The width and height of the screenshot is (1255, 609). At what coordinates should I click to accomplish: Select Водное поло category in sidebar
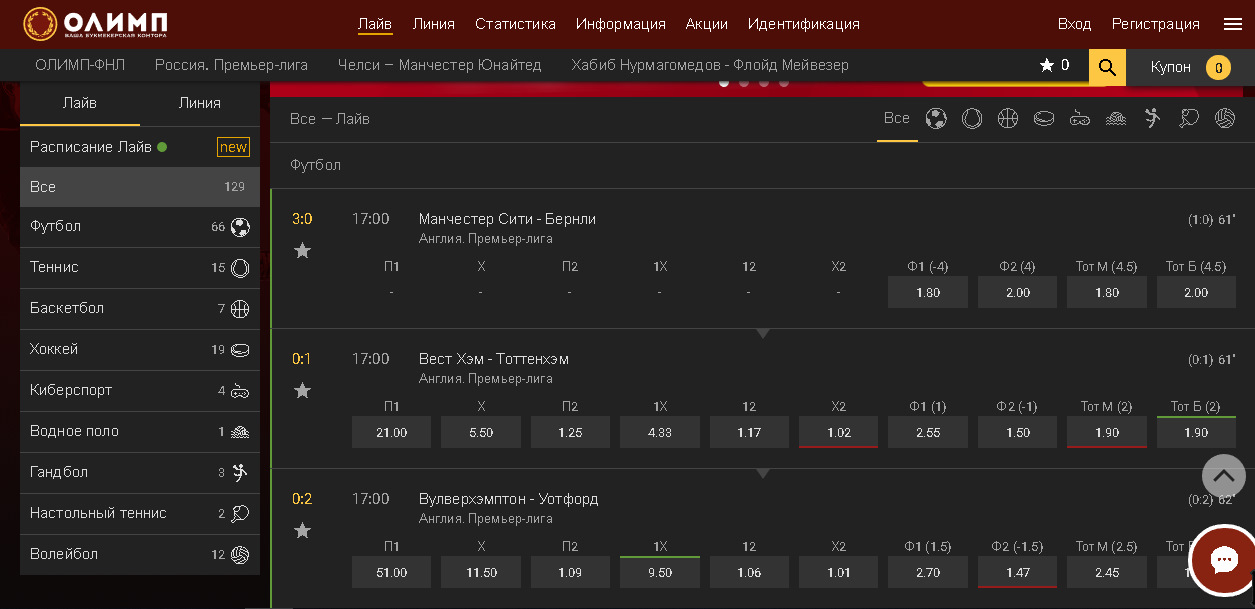coord(140,432)
